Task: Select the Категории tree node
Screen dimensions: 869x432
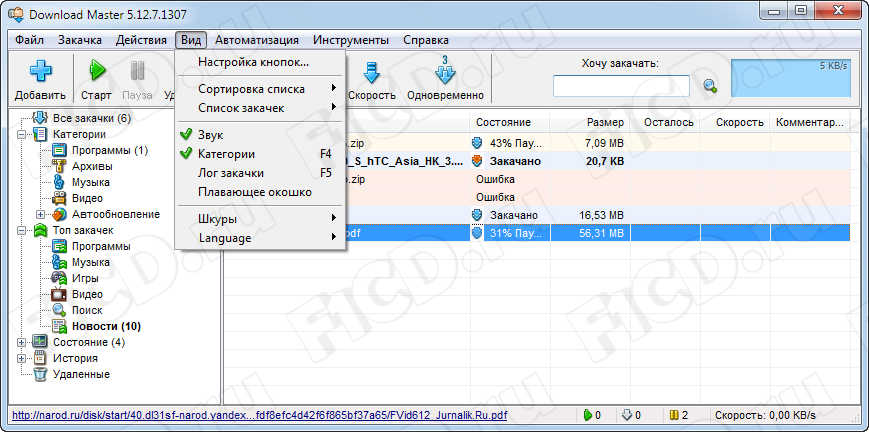Action: 79,134
